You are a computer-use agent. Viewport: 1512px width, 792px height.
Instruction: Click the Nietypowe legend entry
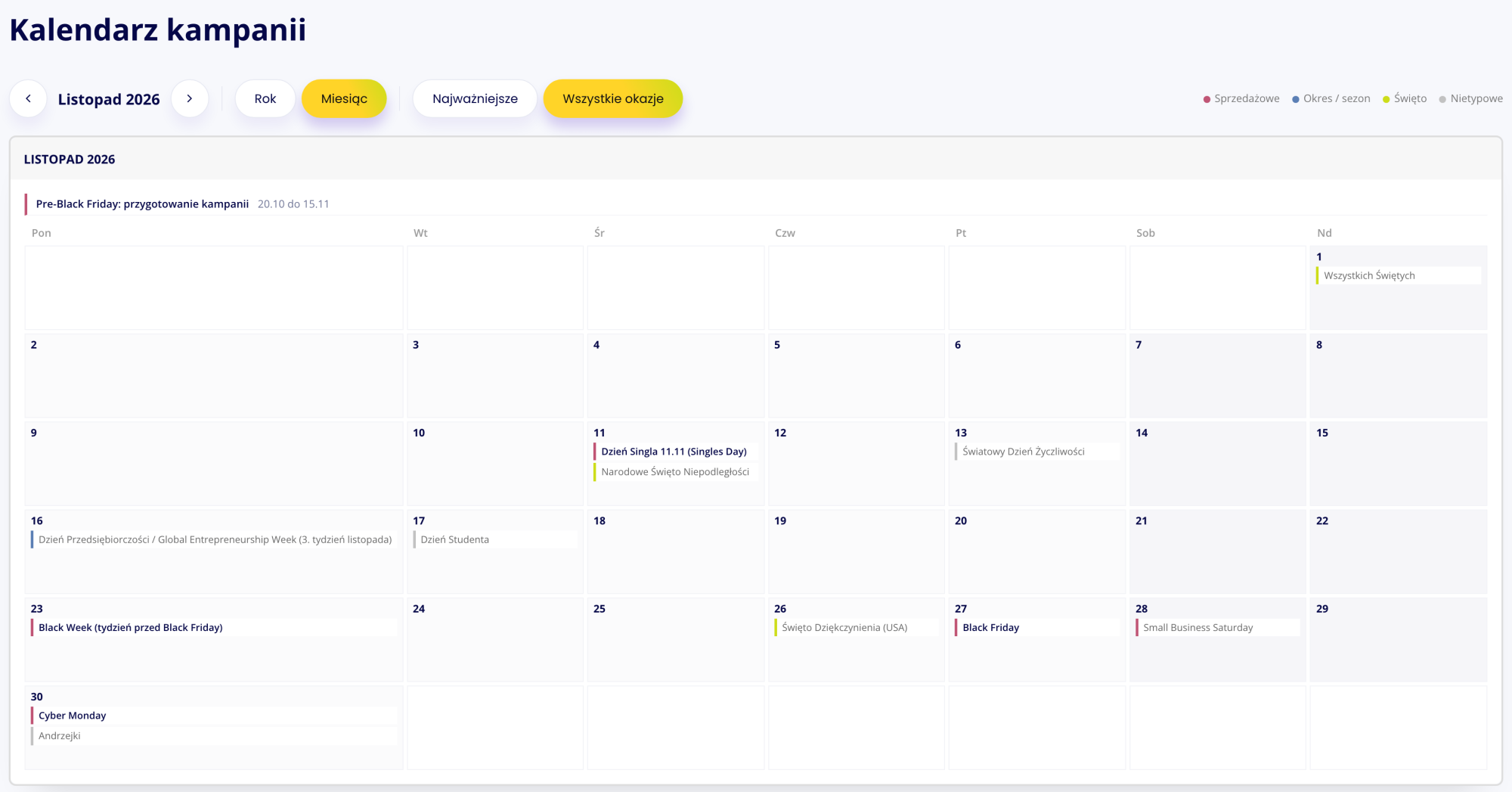click(1471, 99)
